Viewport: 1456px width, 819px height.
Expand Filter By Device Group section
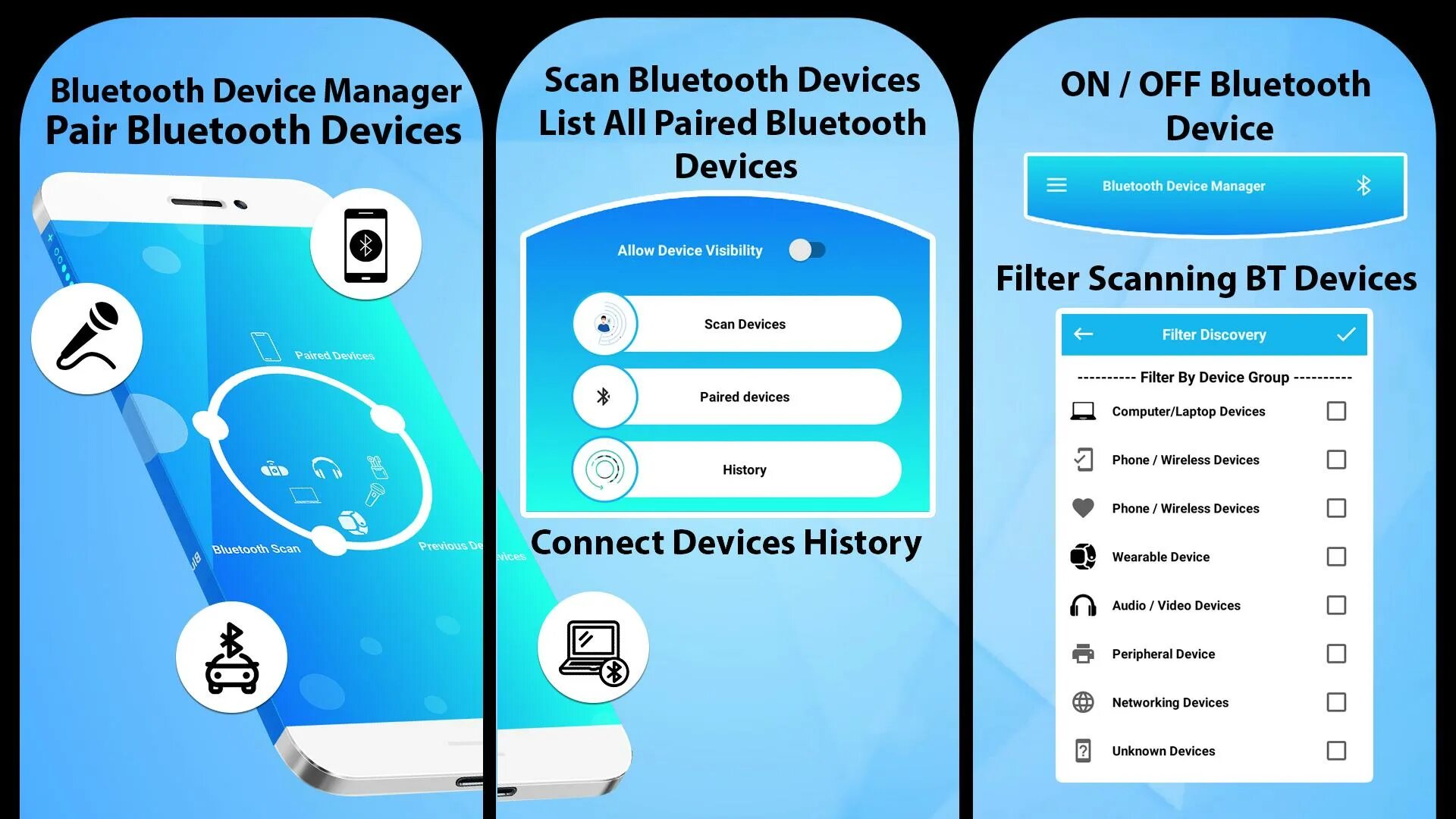[1214, 376]
